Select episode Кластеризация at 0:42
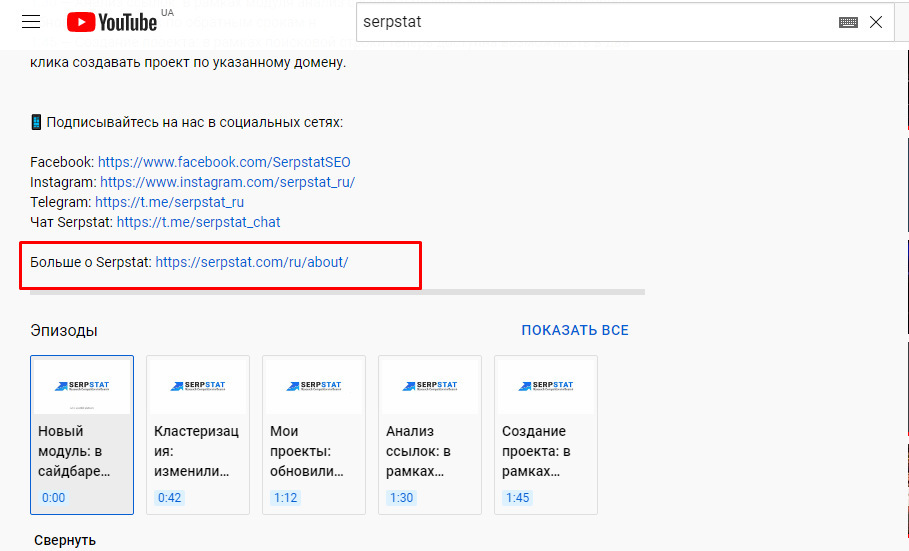909x551 pixels. (198, 435)
